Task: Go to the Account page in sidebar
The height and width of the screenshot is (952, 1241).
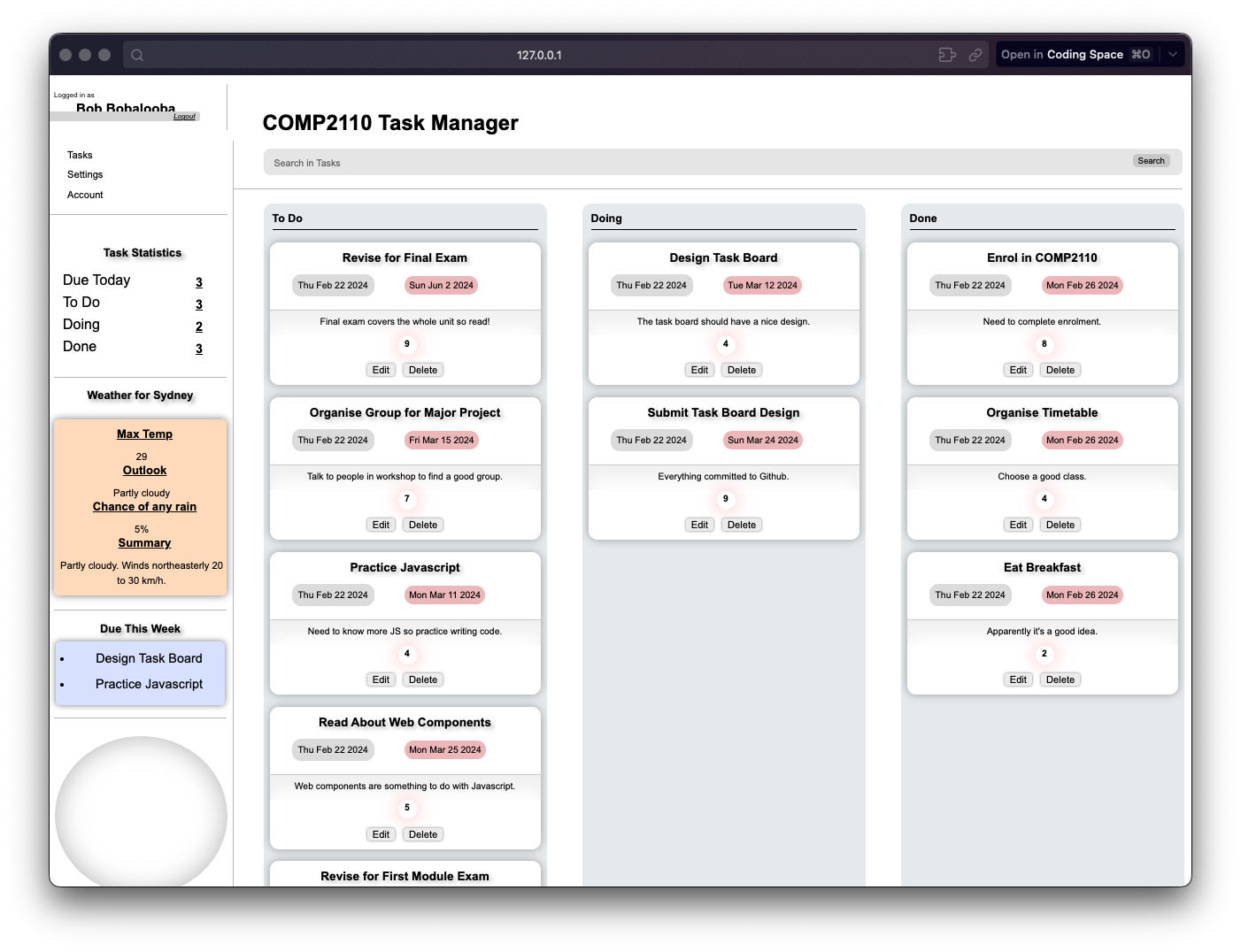Action: click(85, 195)
